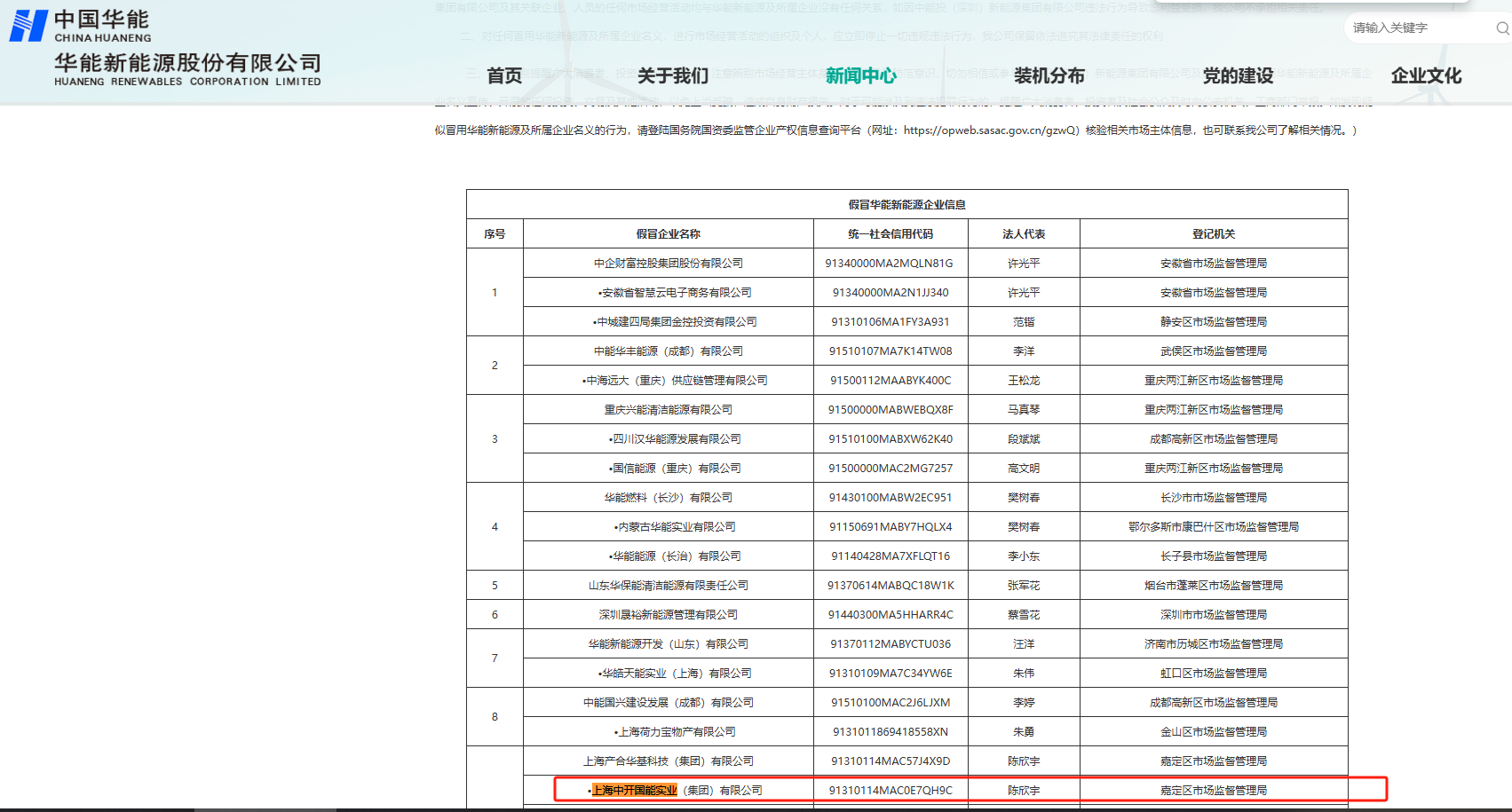
Task: Click legal representative 范锴
Action: tap(1024, 322)
